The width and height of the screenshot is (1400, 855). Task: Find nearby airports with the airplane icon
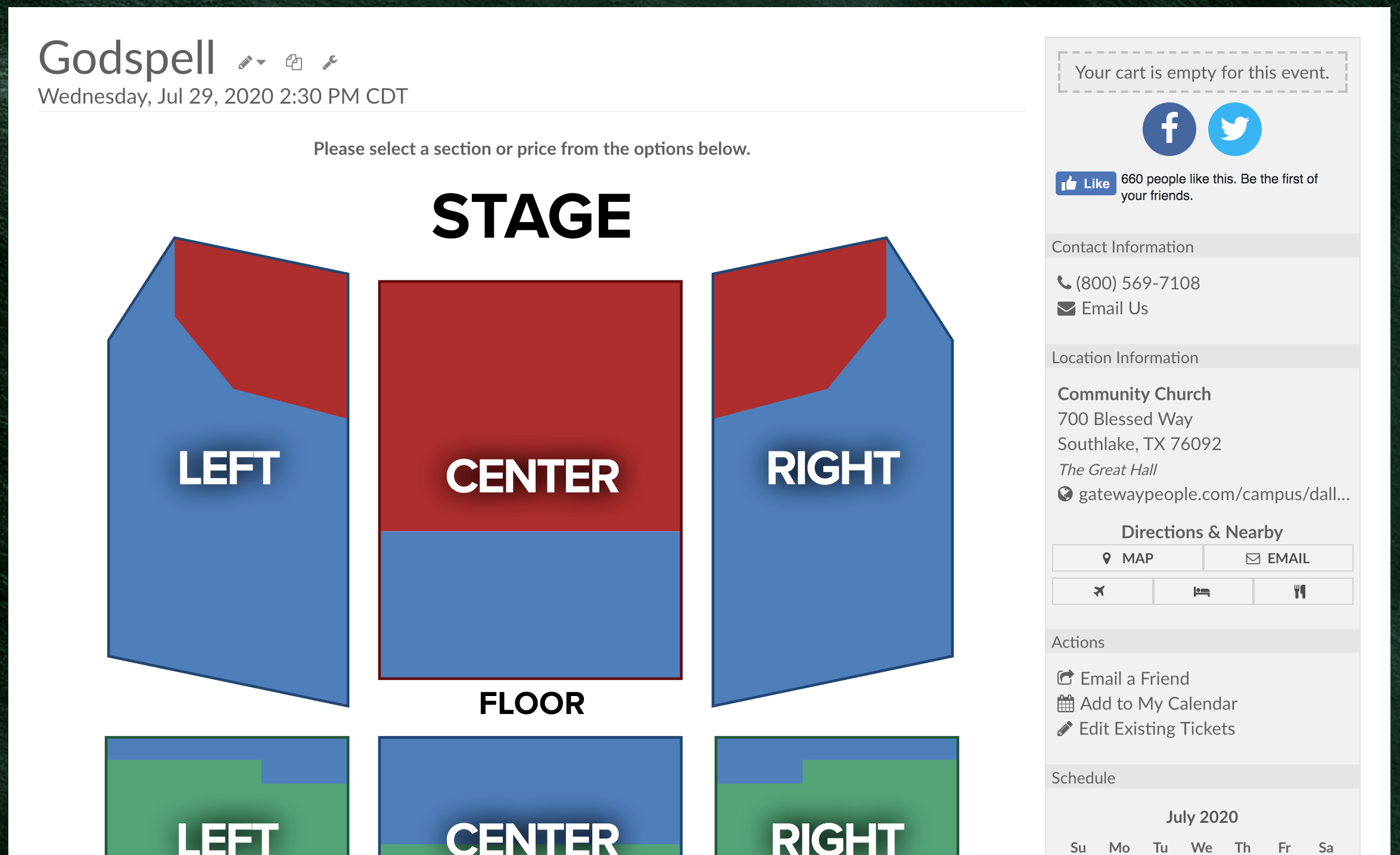[x=1101, y=591]
